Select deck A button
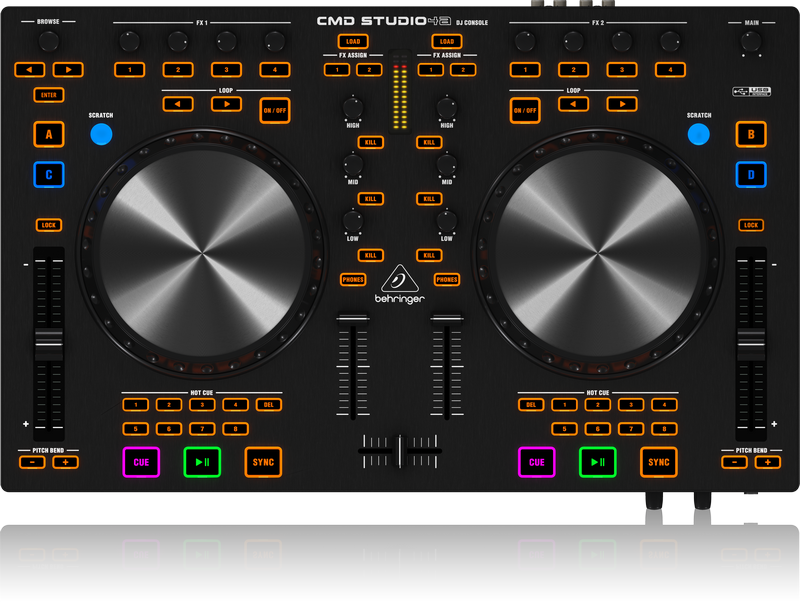Viewport: 800px width, 602px height. point(49,134)
